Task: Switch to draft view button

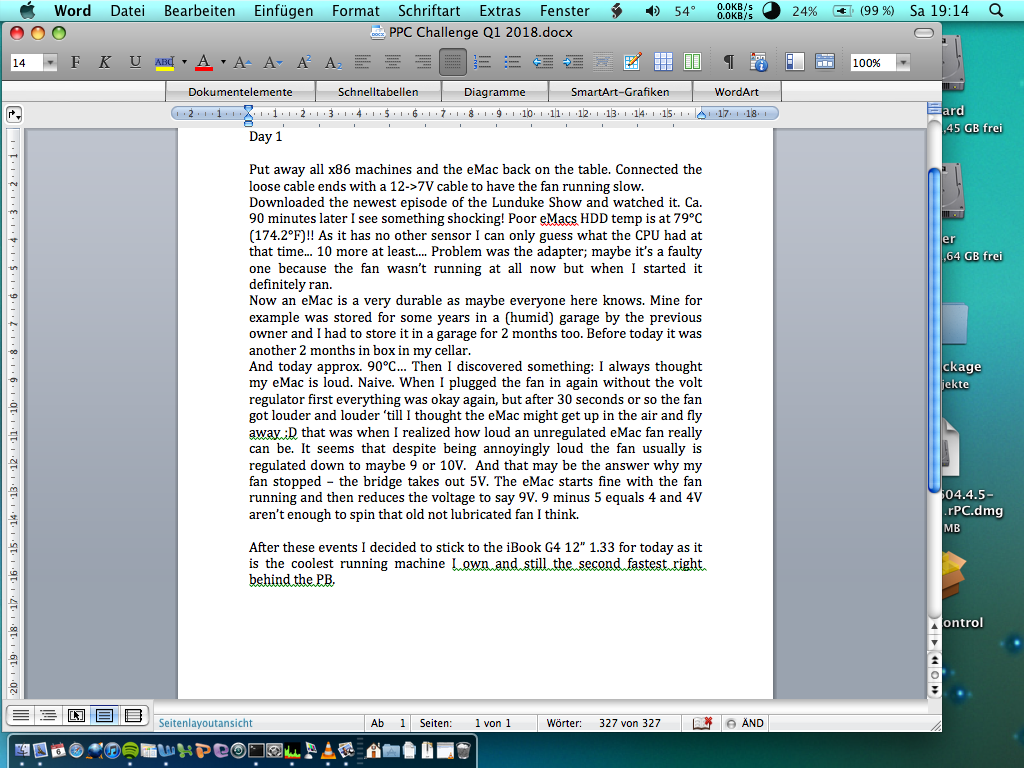Action: [x=21, y=715]
